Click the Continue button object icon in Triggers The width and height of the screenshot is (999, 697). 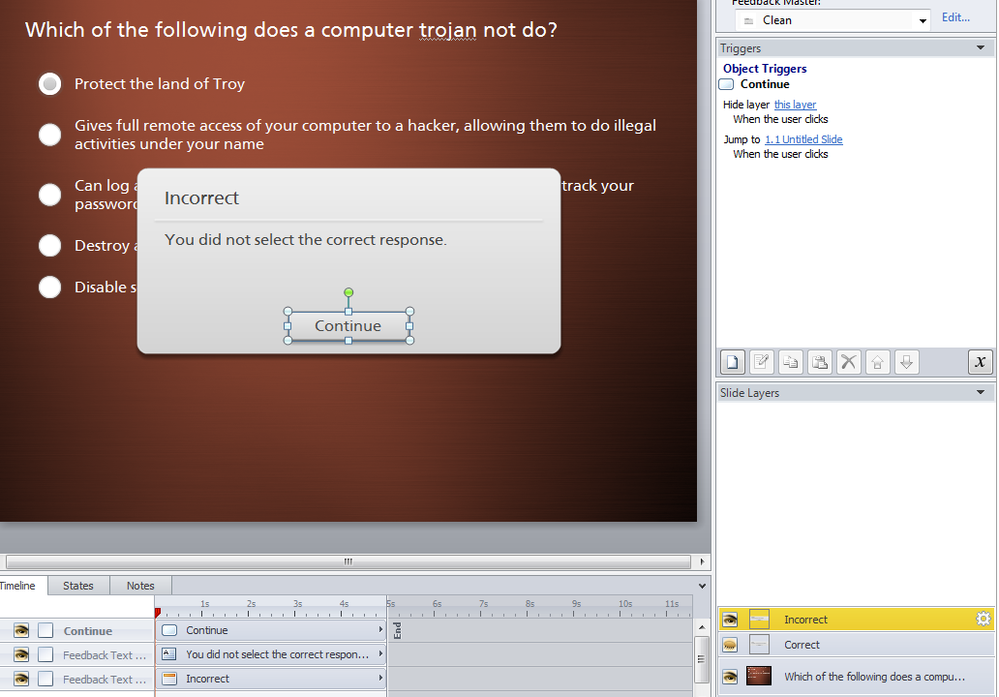point(726,84)
